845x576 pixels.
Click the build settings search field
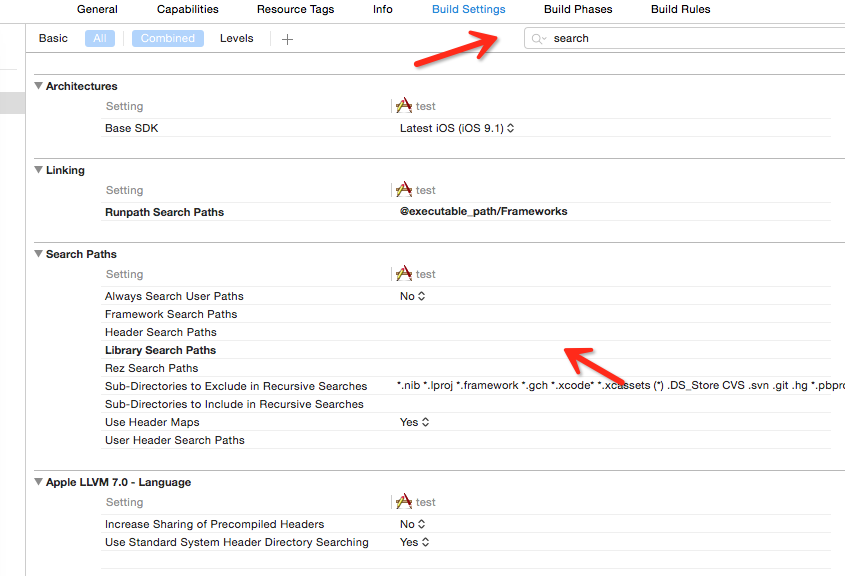[x=684, y=38]
